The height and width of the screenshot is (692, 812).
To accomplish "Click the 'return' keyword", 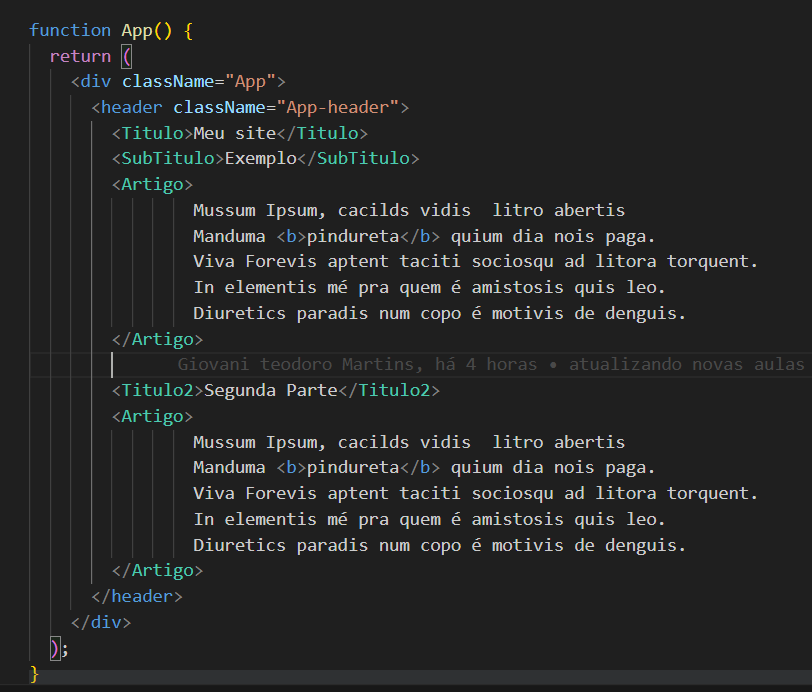I will [x=80, y=56].
